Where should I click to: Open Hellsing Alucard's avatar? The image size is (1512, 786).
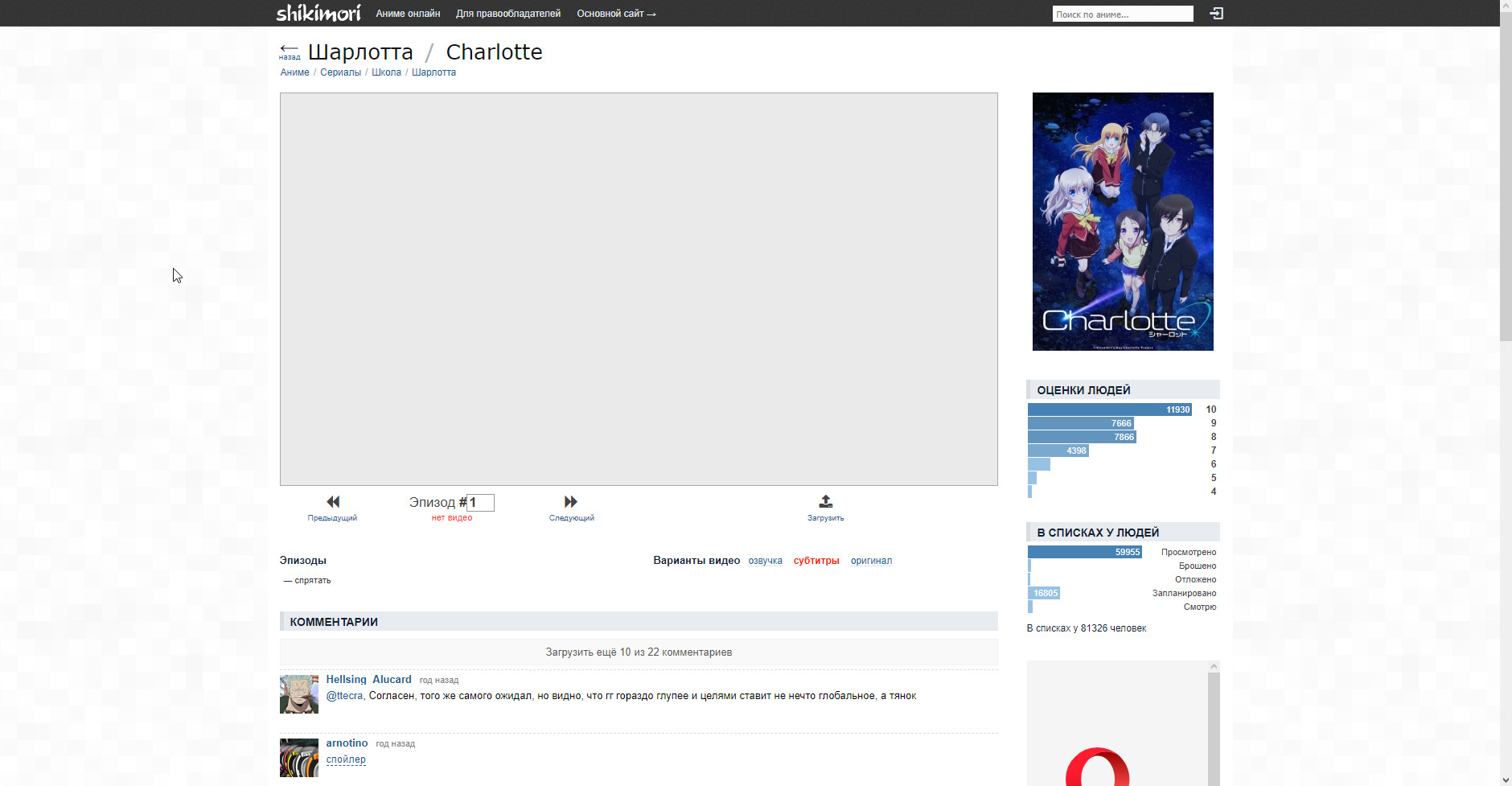click(x=298, y=694)
